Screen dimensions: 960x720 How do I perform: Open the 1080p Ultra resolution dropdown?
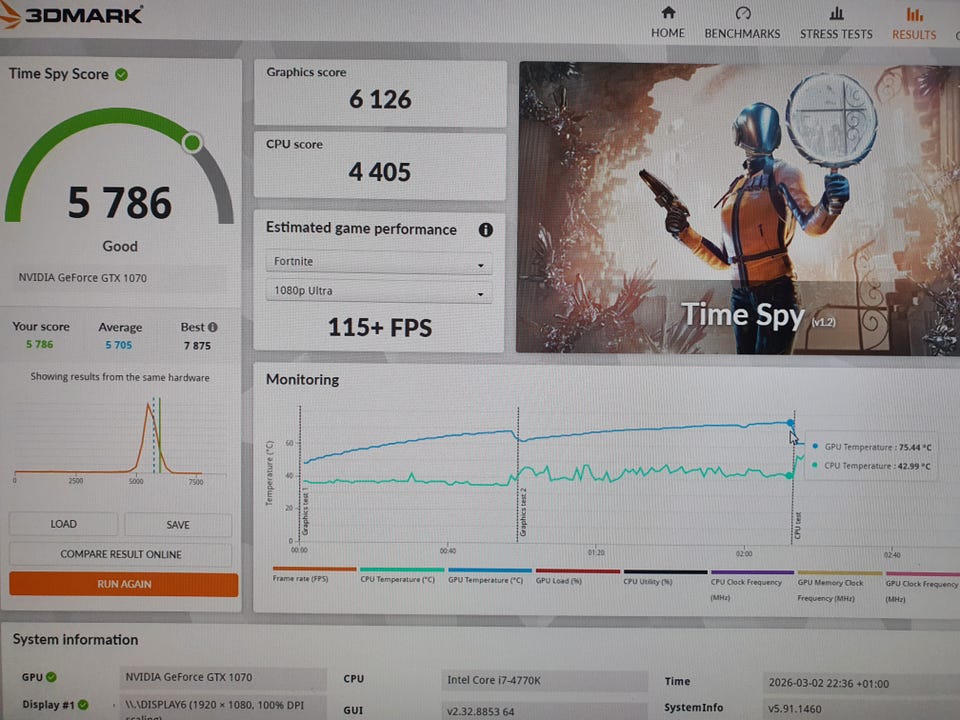point(379,291)
